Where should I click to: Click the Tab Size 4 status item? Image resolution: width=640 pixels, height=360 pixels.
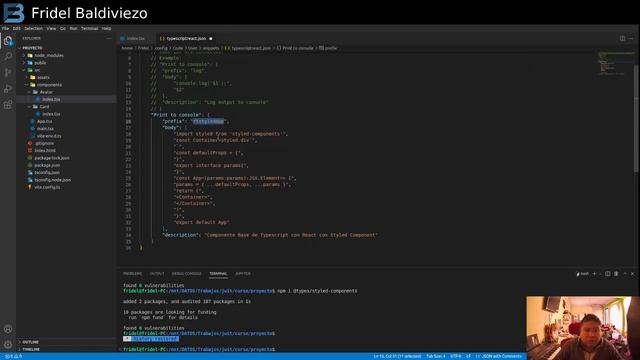(436, 356)
